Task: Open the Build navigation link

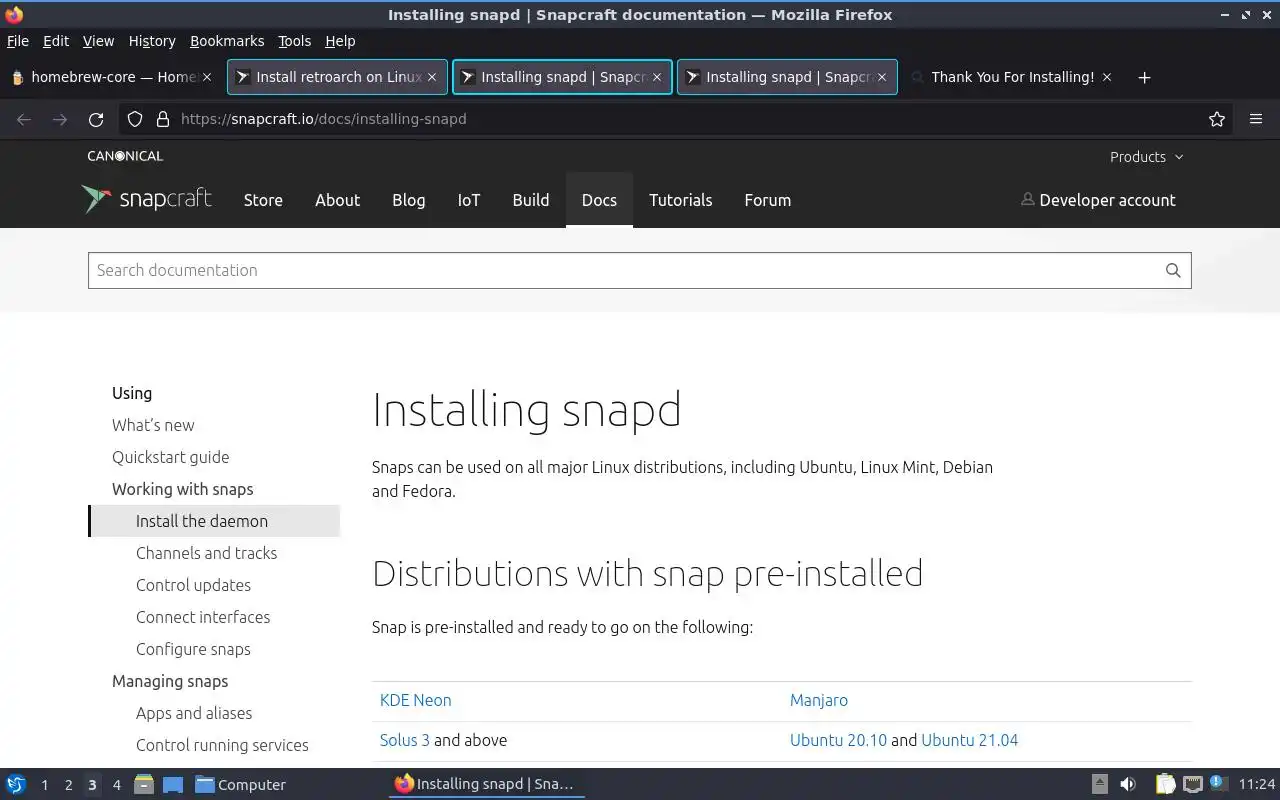Action: click(531, 200)
